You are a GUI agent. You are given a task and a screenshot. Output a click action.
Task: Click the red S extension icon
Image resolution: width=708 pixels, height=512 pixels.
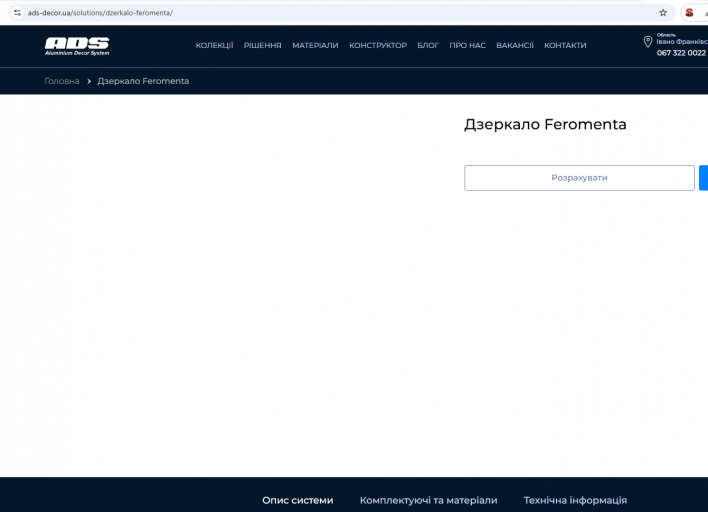coord(689,13)
